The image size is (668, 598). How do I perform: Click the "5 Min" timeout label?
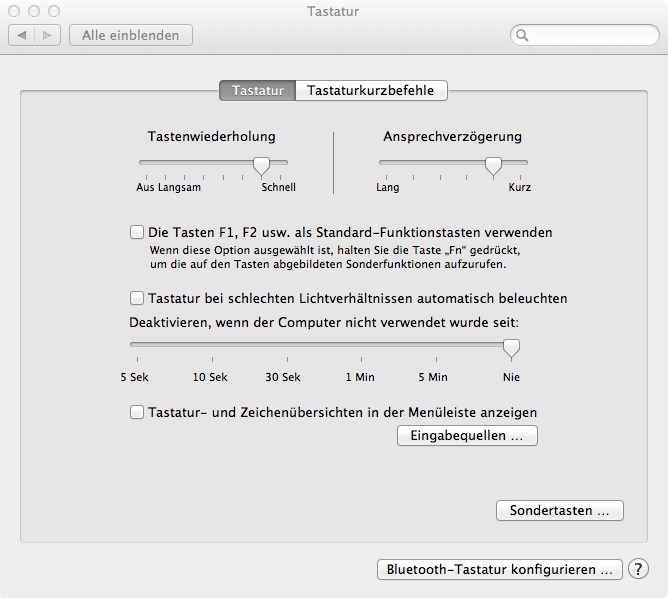(433, 377)
